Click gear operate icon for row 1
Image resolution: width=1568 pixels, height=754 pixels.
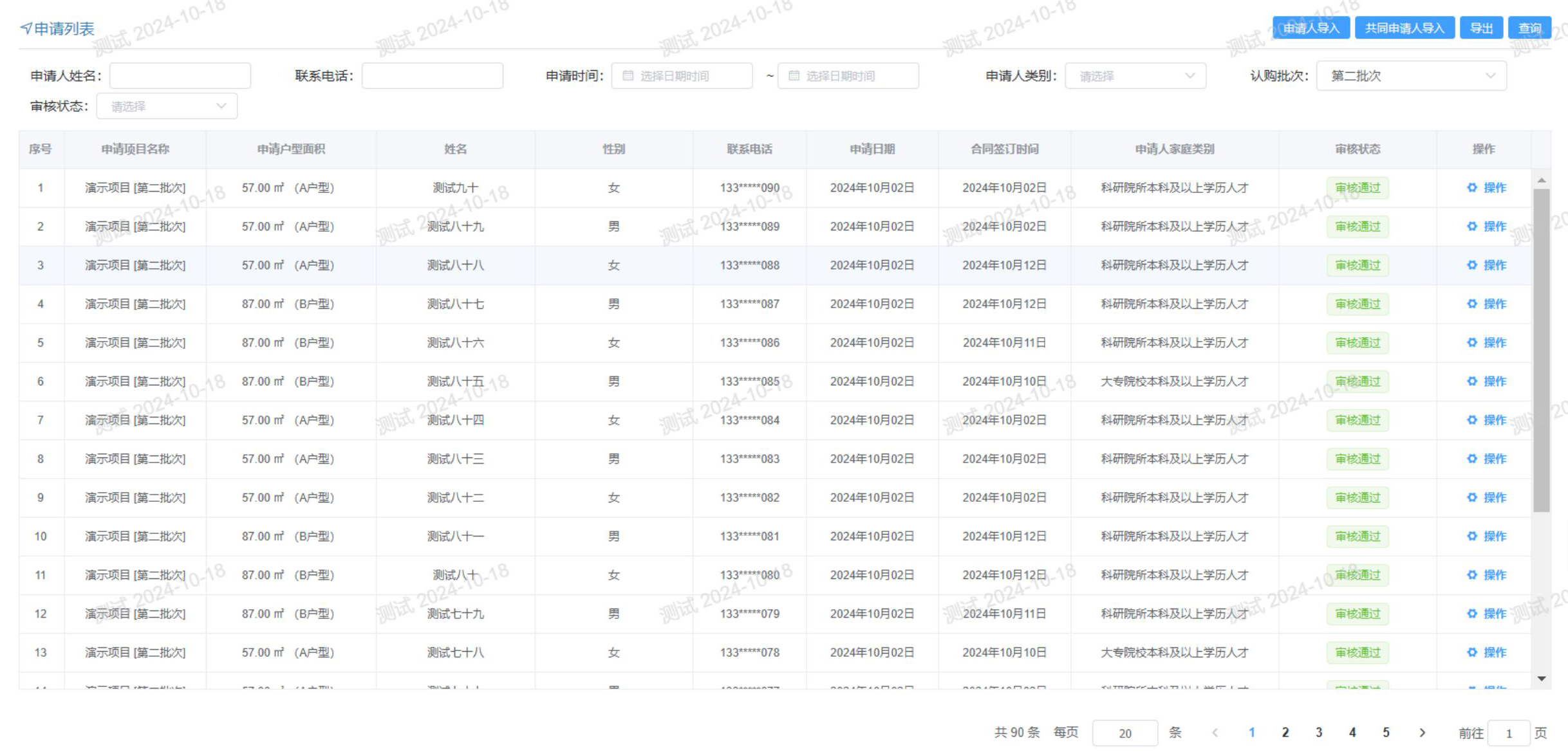point(1471,188)
